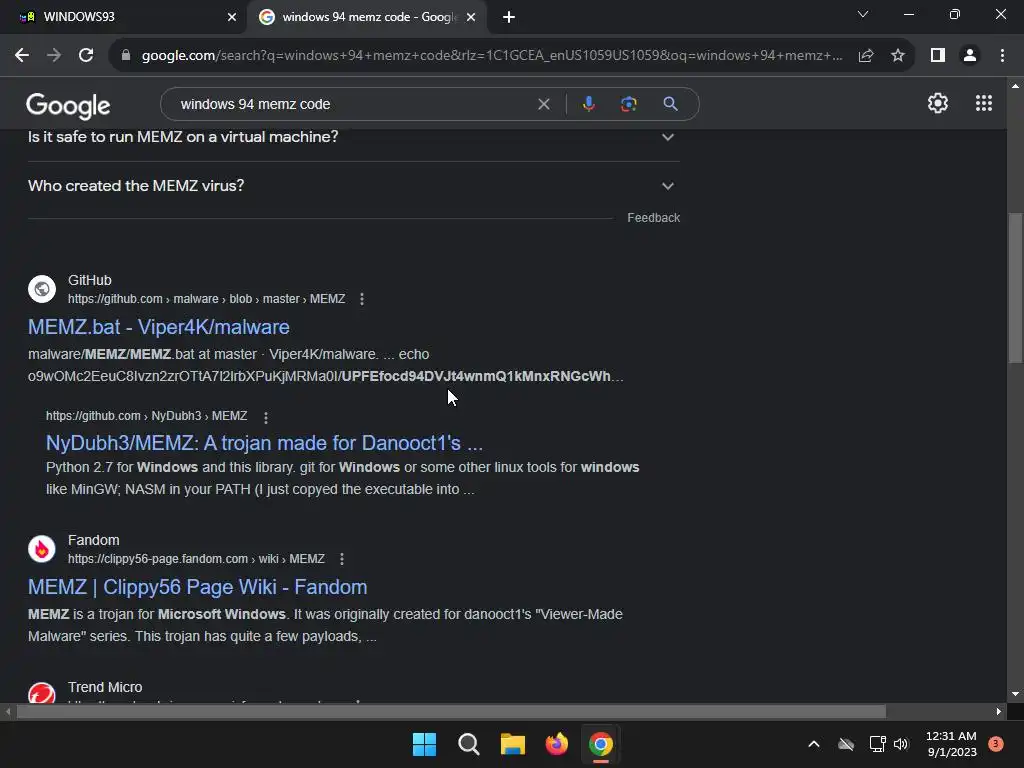Open more options for GitHub MEMZ.bat result
The image size is (1024, 768).
click(x=362, y=299)
